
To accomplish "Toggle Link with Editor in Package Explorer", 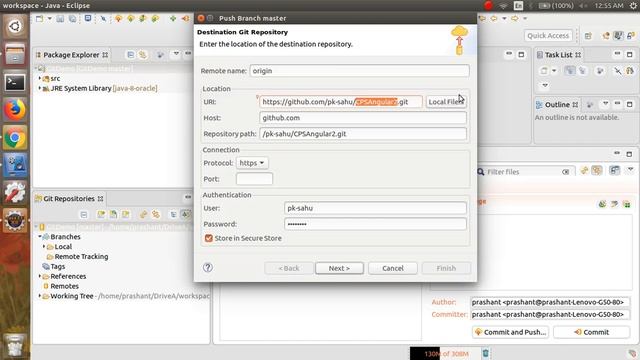I will click(x=142, y=55).
